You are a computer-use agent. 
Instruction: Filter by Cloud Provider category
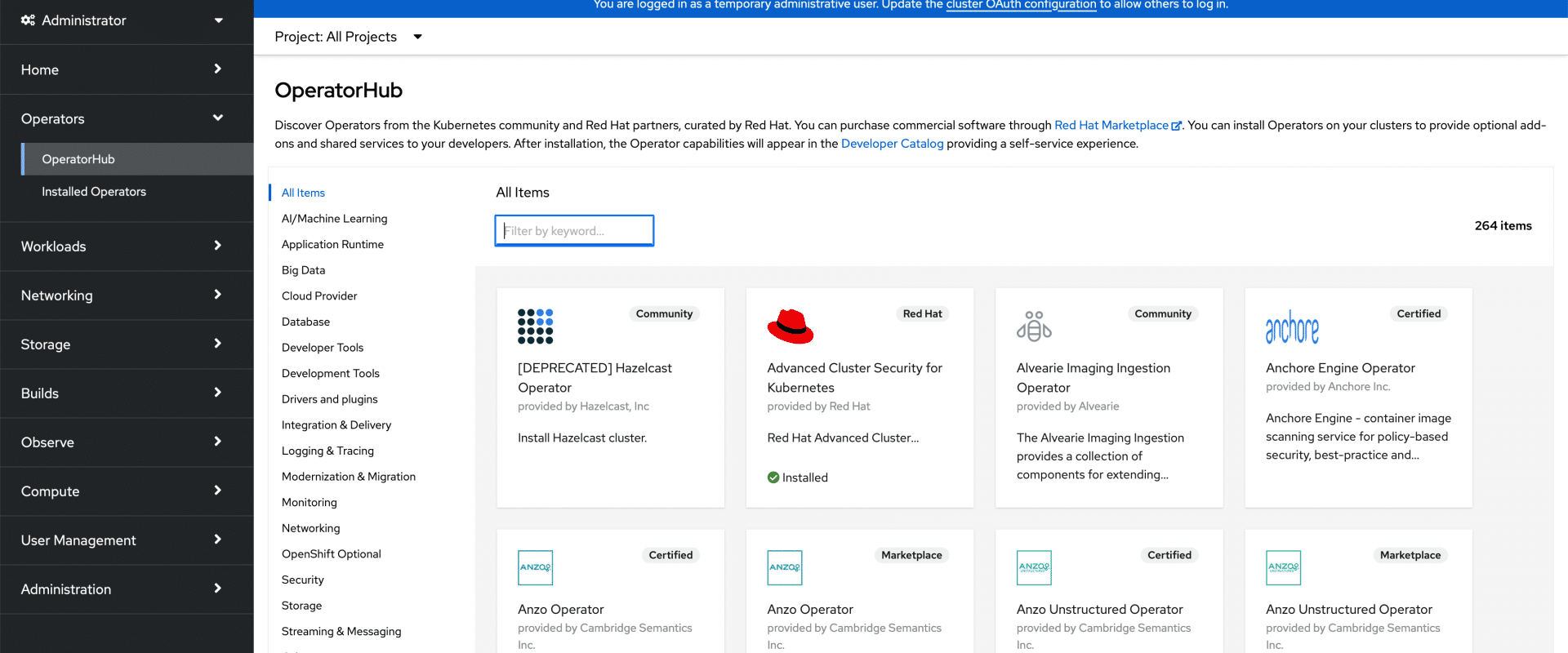tap(319, 296)
